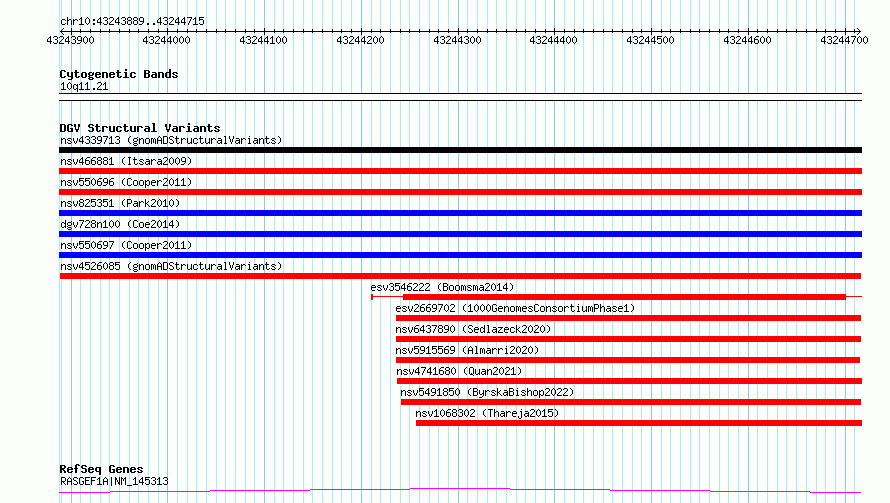Click the red nsv1068302 variant bar
Viewport: 890px width, 503px height.
pyautogui.click(x=639, y=423)
